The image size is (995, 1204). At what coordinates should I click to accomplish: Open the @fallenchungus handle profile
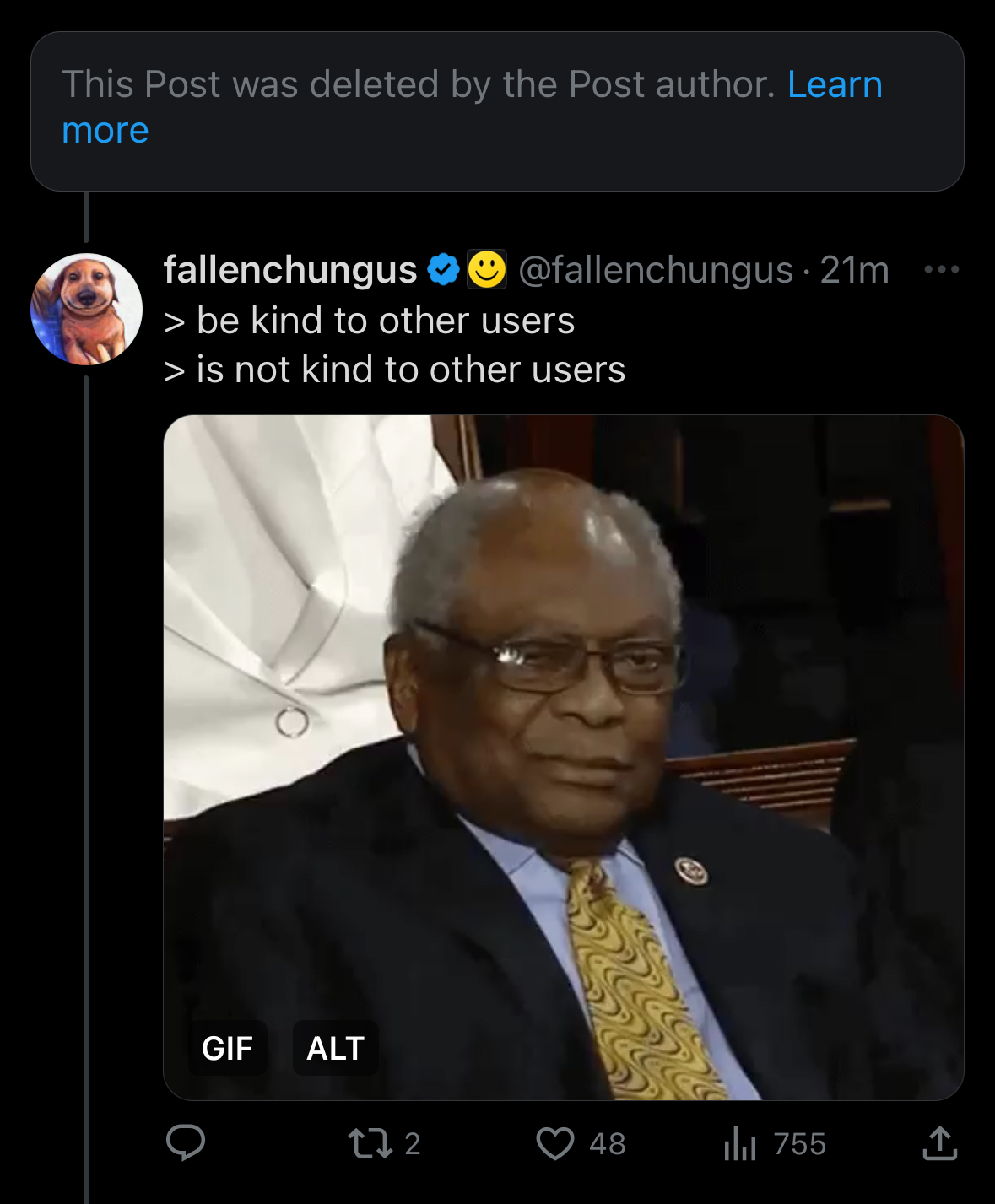click(656, 270)
